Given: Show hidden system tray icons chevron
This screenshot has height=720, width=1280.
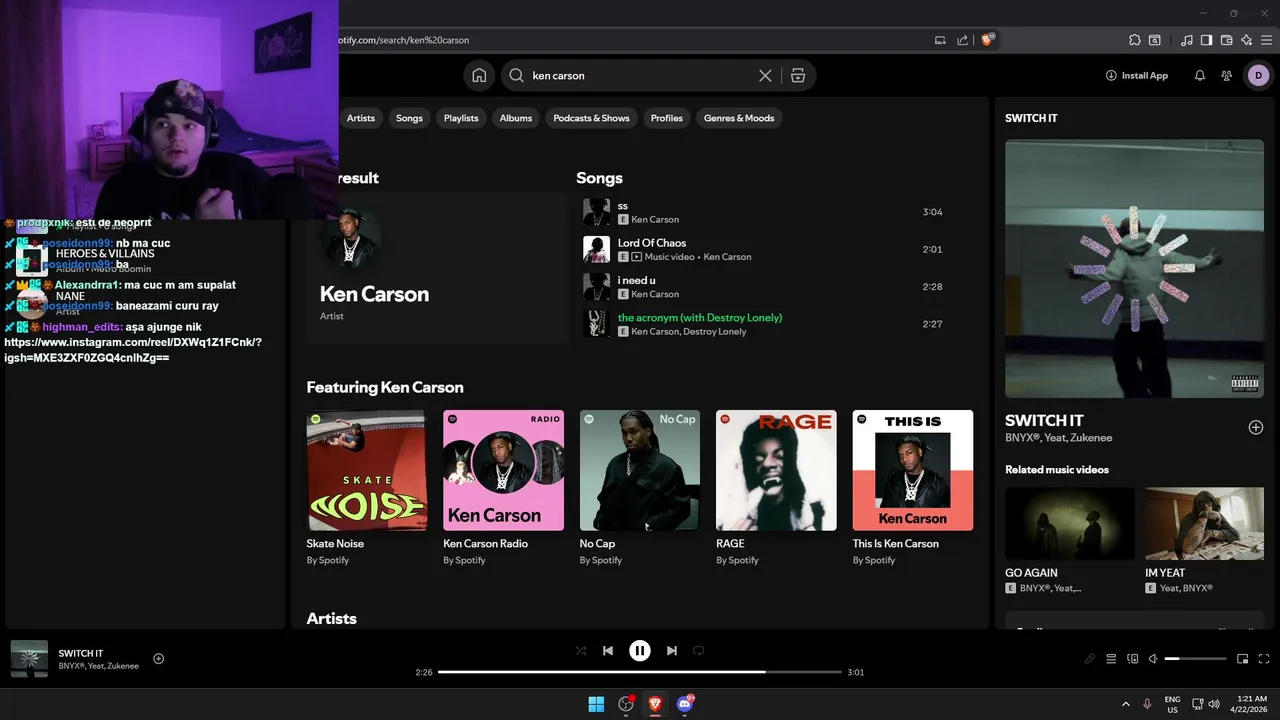Looking at the screenshot, I should (1126, 704).
